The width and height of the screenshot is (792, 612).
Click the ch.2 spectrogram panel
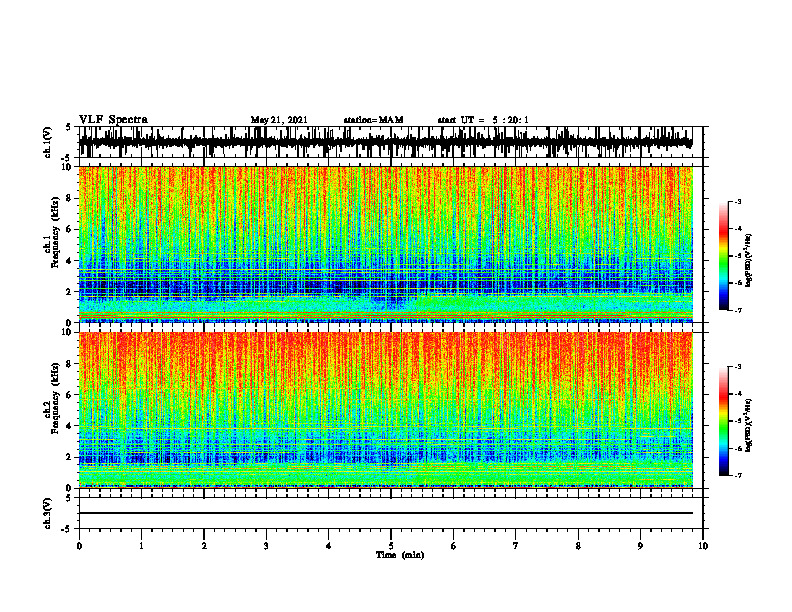pyautogui.click(x=385, y=410)
